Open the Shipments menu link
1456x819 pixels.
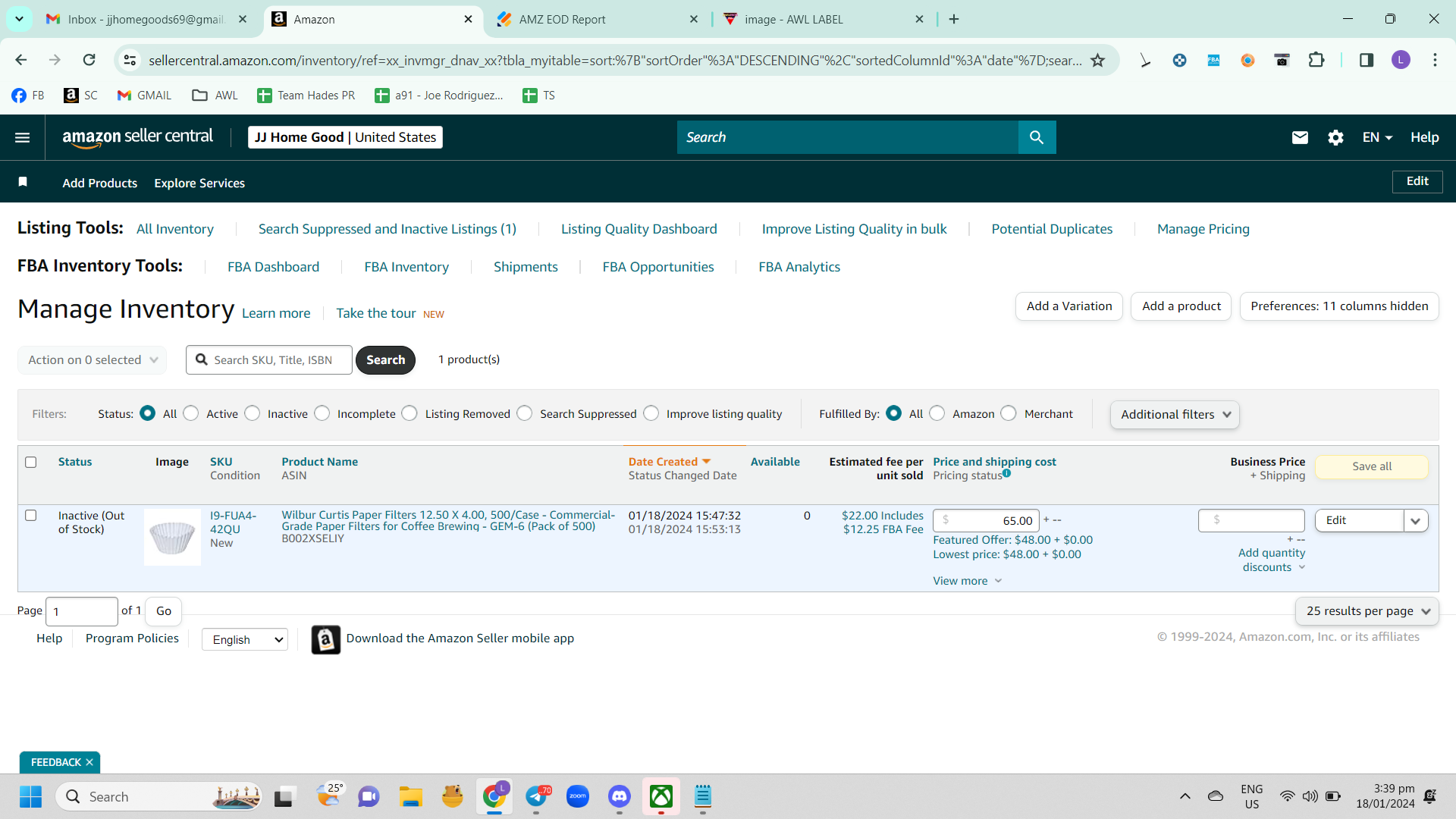pos(526,267)
